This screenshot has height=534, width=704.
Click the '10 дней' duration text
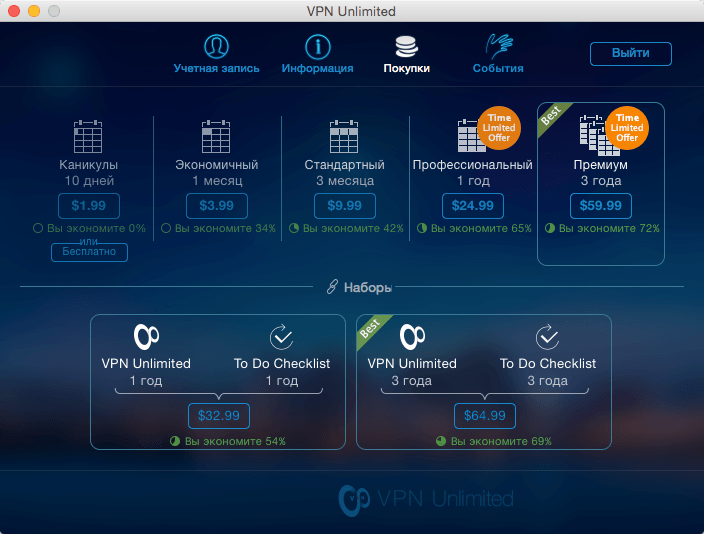tap(89, 181)
